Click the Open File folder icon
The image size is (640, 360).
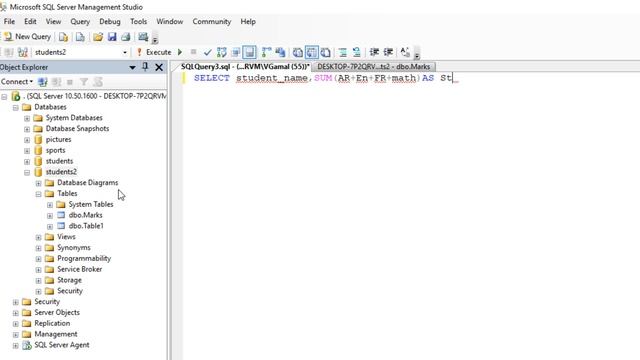click(x=98, y=37)
